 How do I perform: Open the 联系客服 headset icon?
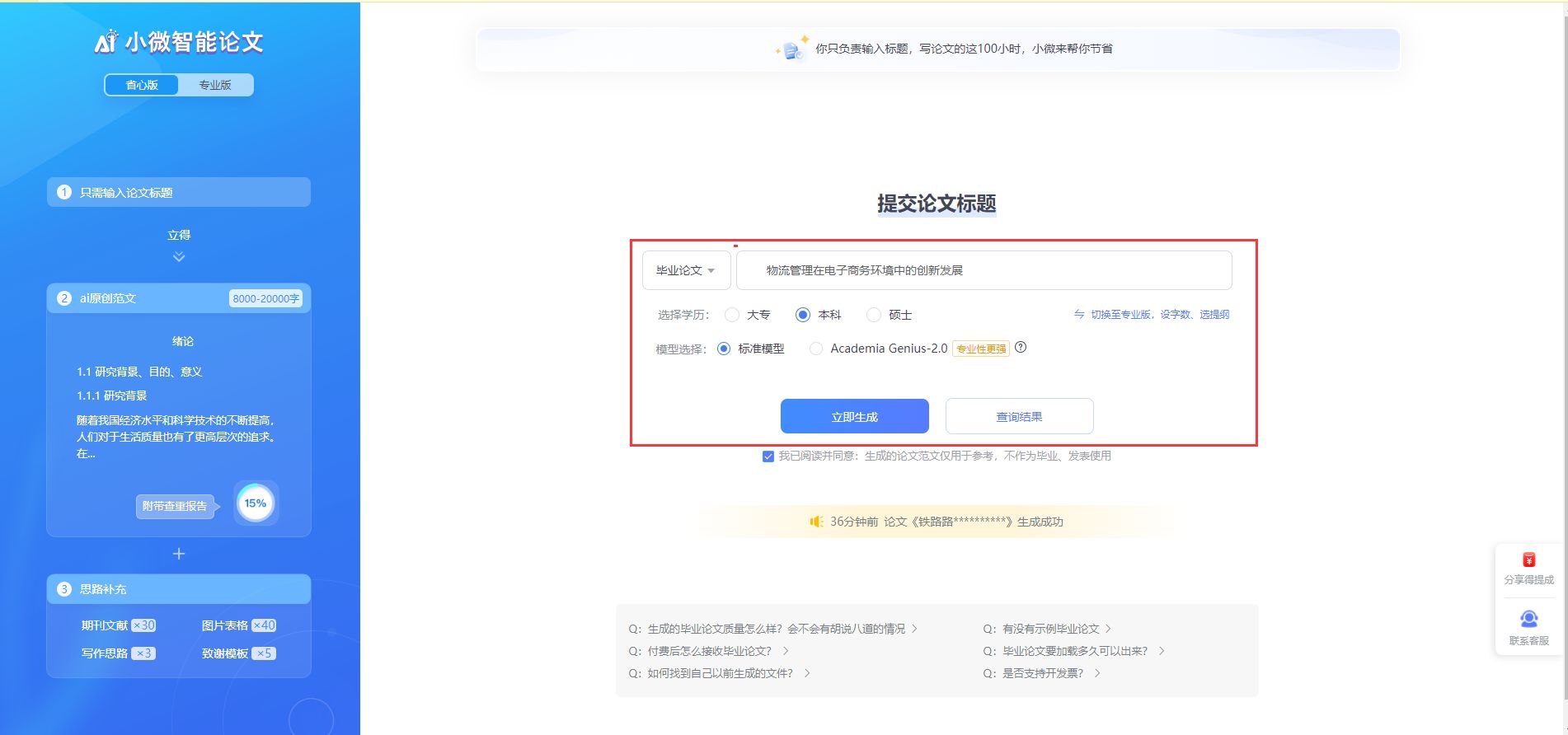pos(1529,619)
